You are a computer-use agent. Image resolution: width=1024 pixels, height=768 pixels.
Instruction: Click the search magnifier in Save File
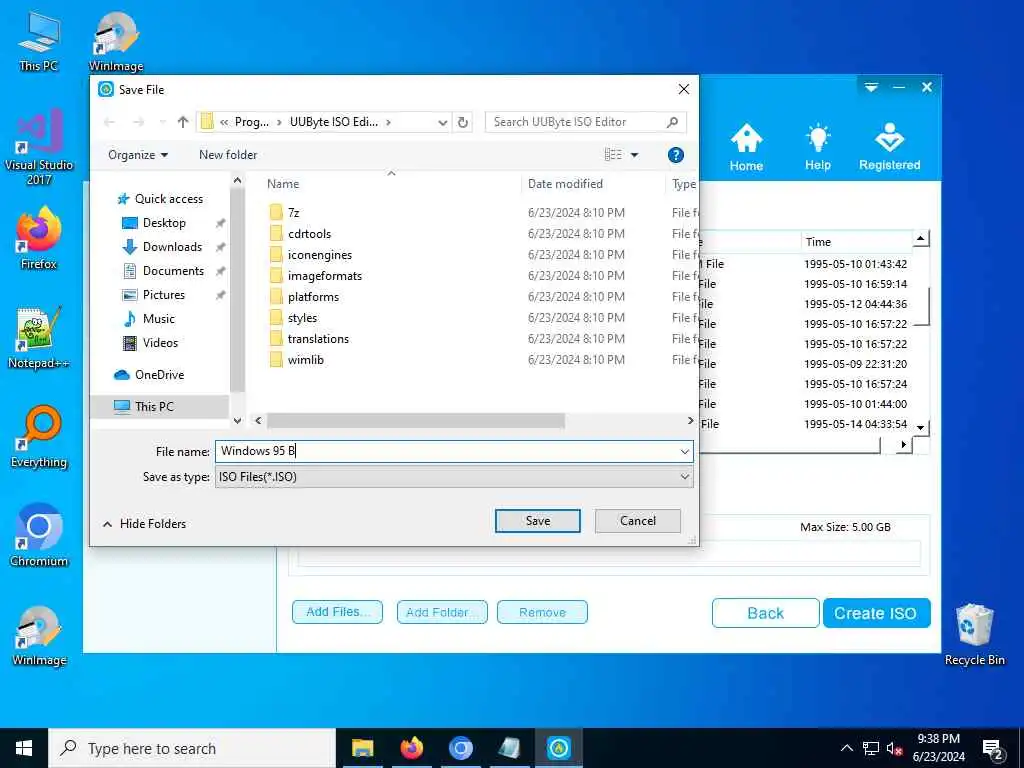(x=672, y=121)
